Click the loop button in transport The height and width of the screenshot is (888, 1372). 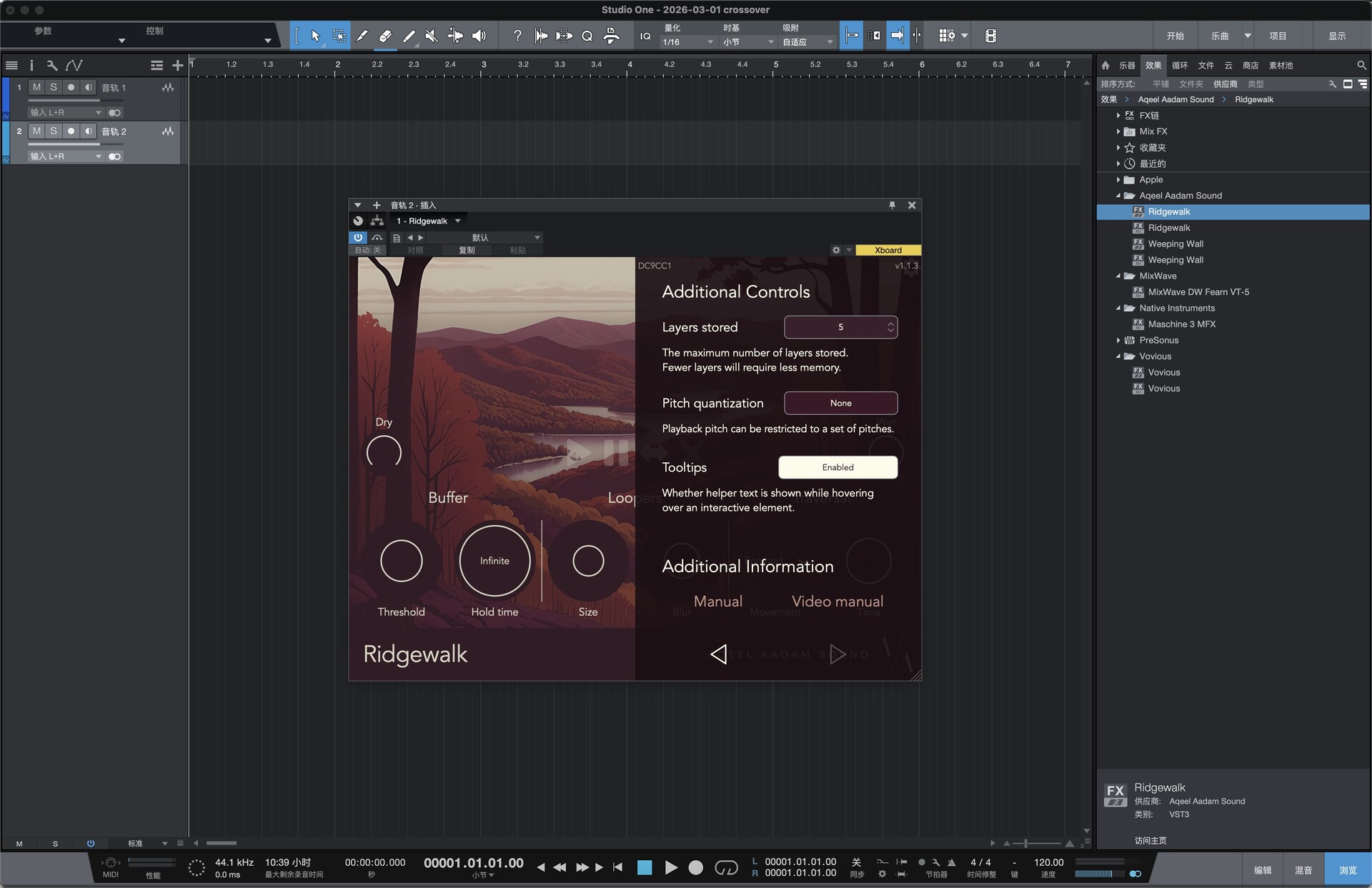[x=726, y=867]
